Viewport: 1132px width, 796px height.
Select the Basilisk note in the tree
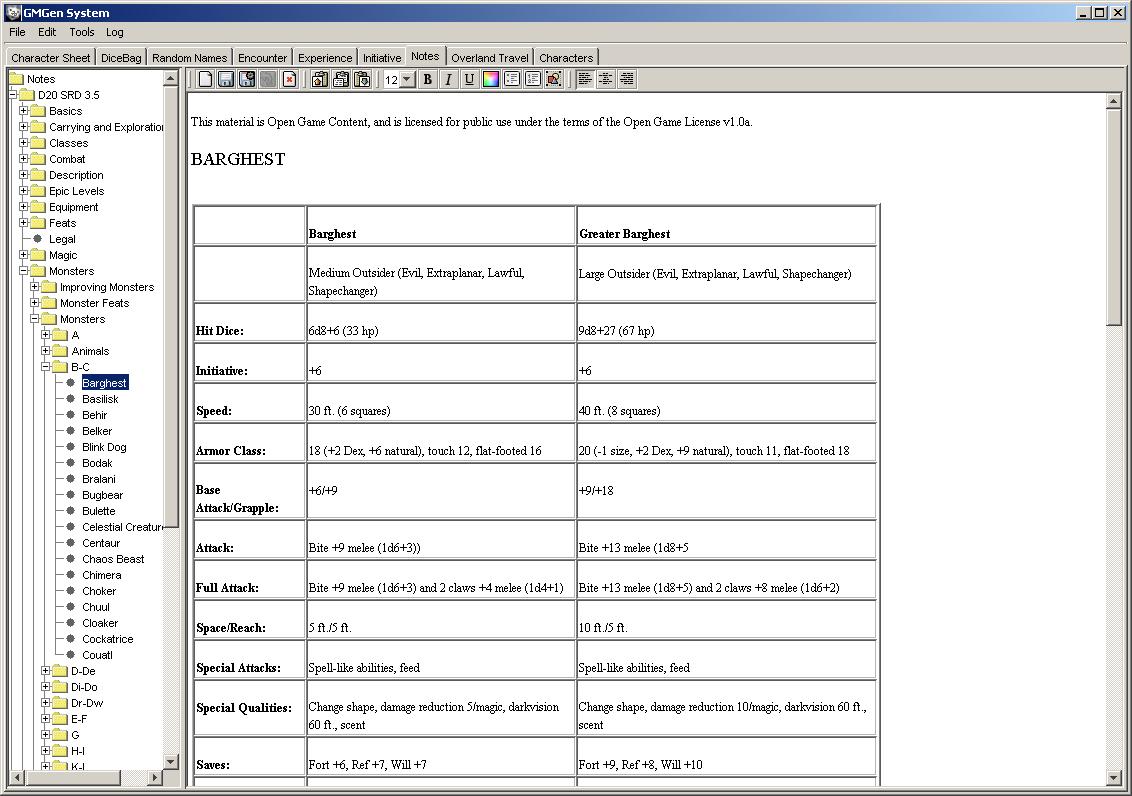point(100,399)
